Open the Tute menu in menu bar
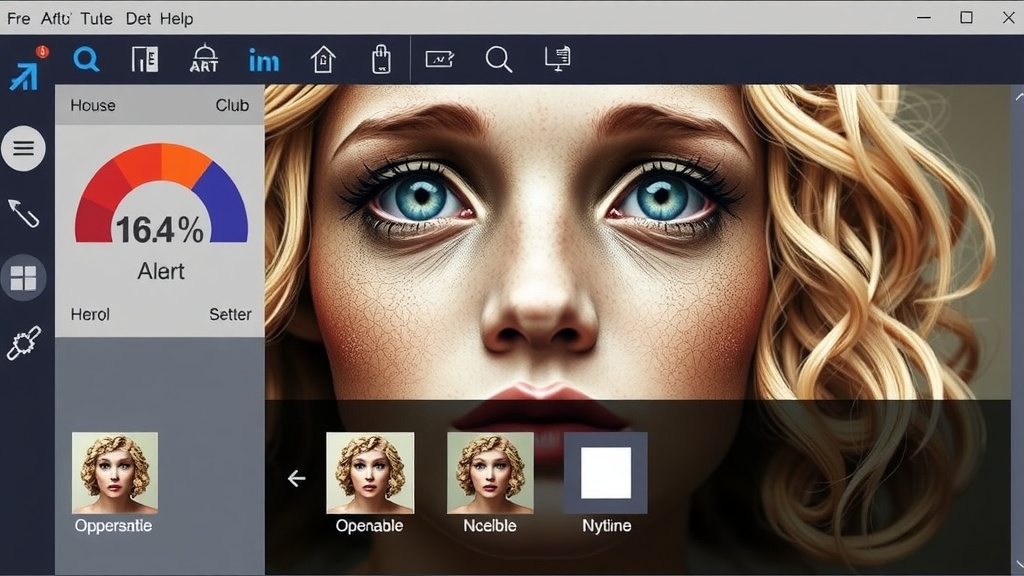Screen dimensions: 1024x576 point(95,18)
